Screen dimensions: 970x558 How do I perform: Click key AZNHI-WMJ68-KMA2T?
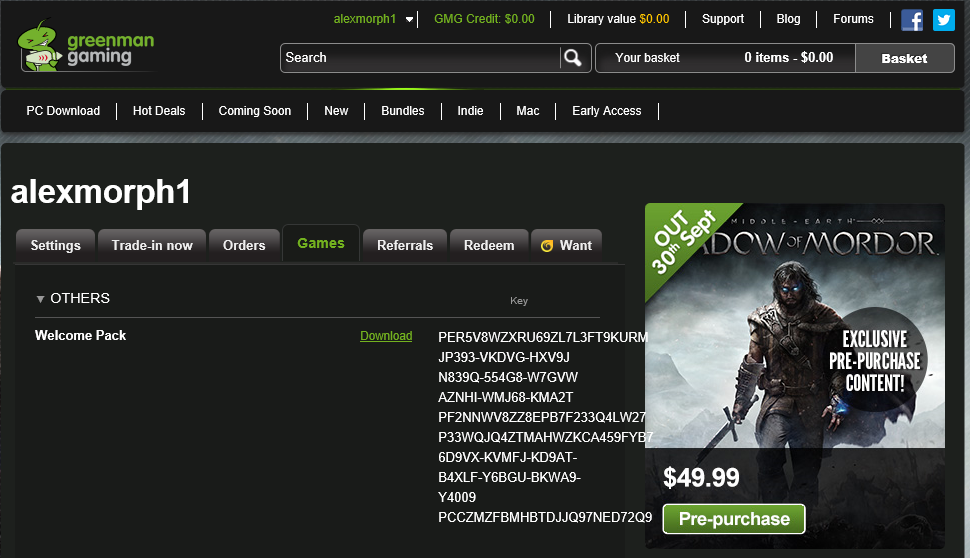coord(505,397)
